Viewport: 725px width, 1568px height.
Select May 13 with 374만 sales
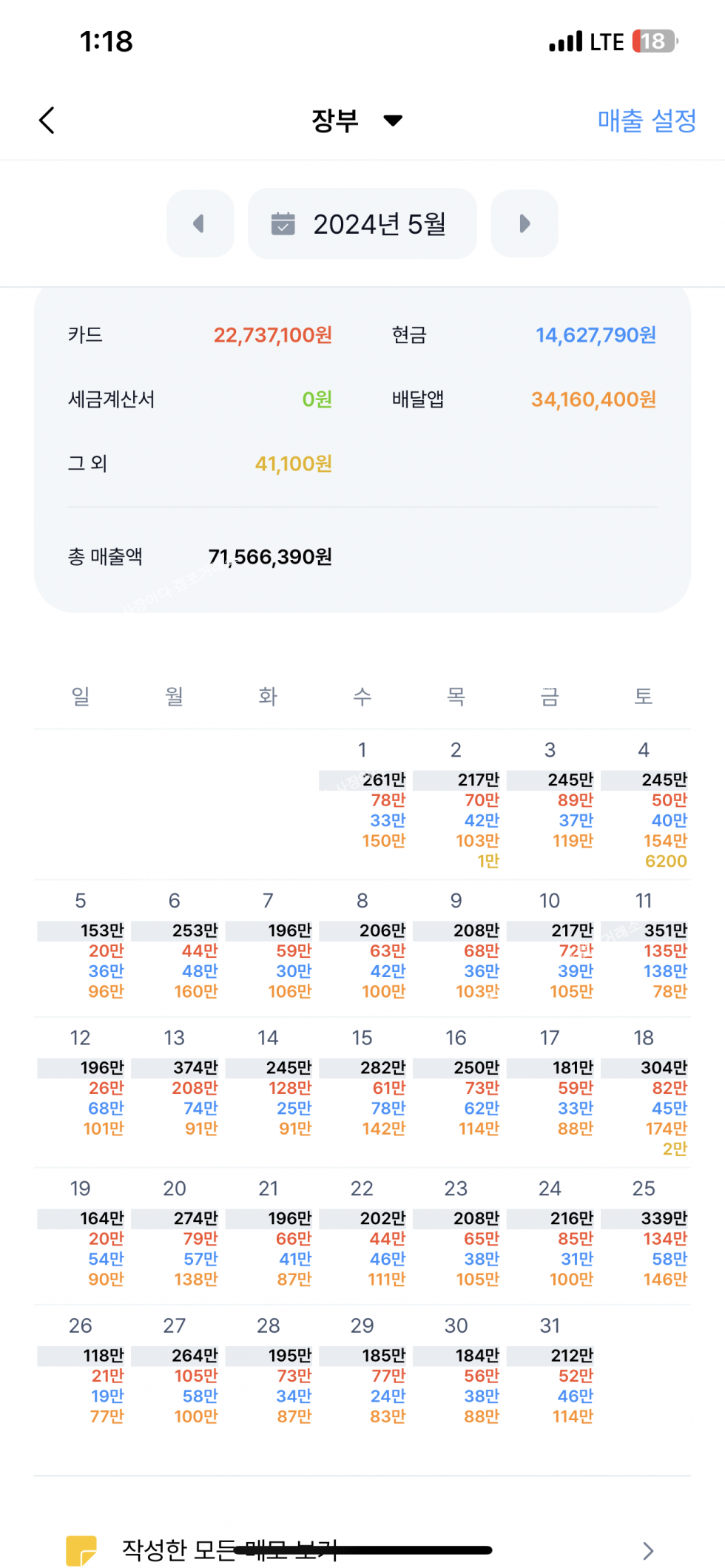click(176, 1087)
